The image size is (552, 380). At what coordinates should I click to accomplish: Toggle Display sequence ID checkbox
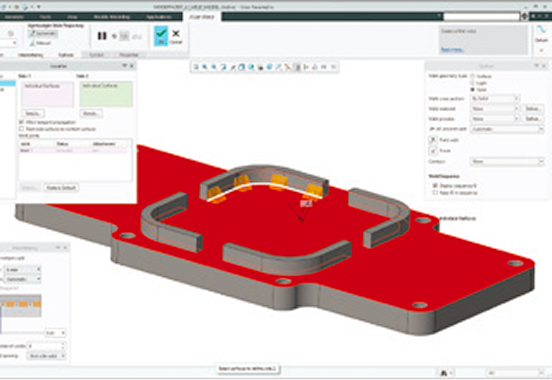pos(435,186)
